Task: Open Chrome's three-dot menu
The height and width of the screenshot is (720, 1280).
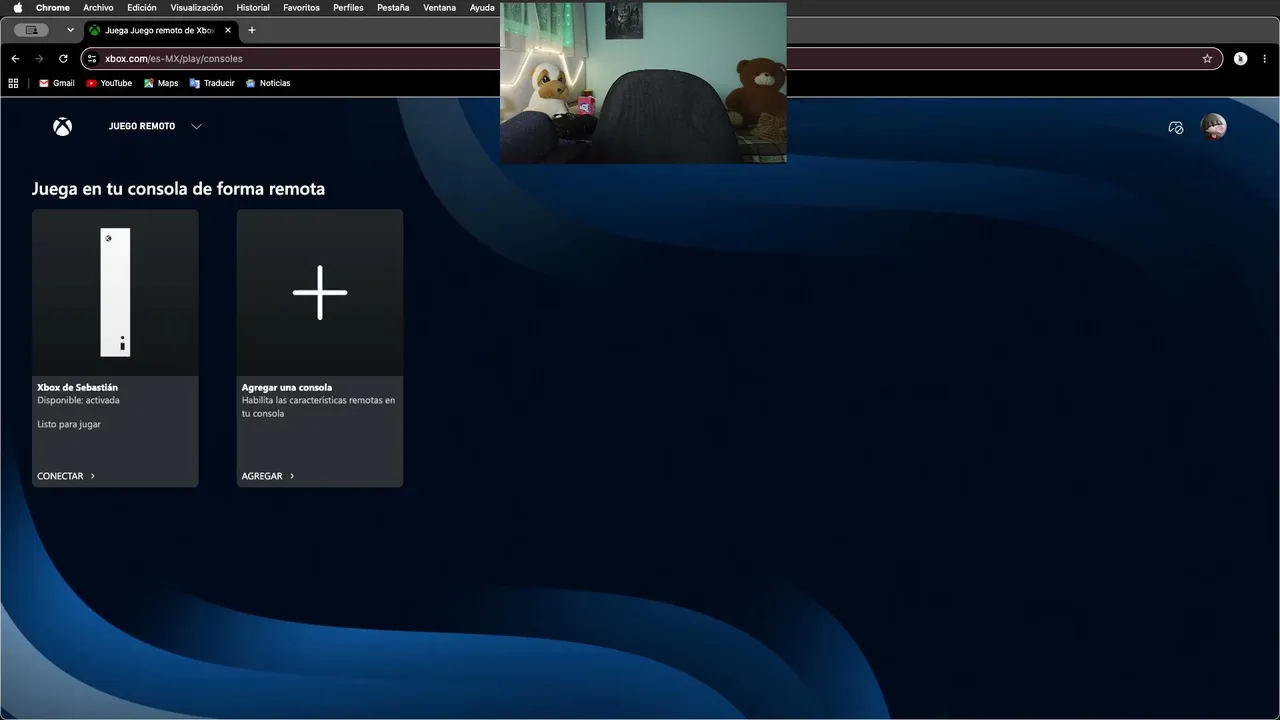Action: pos(1265,59)
